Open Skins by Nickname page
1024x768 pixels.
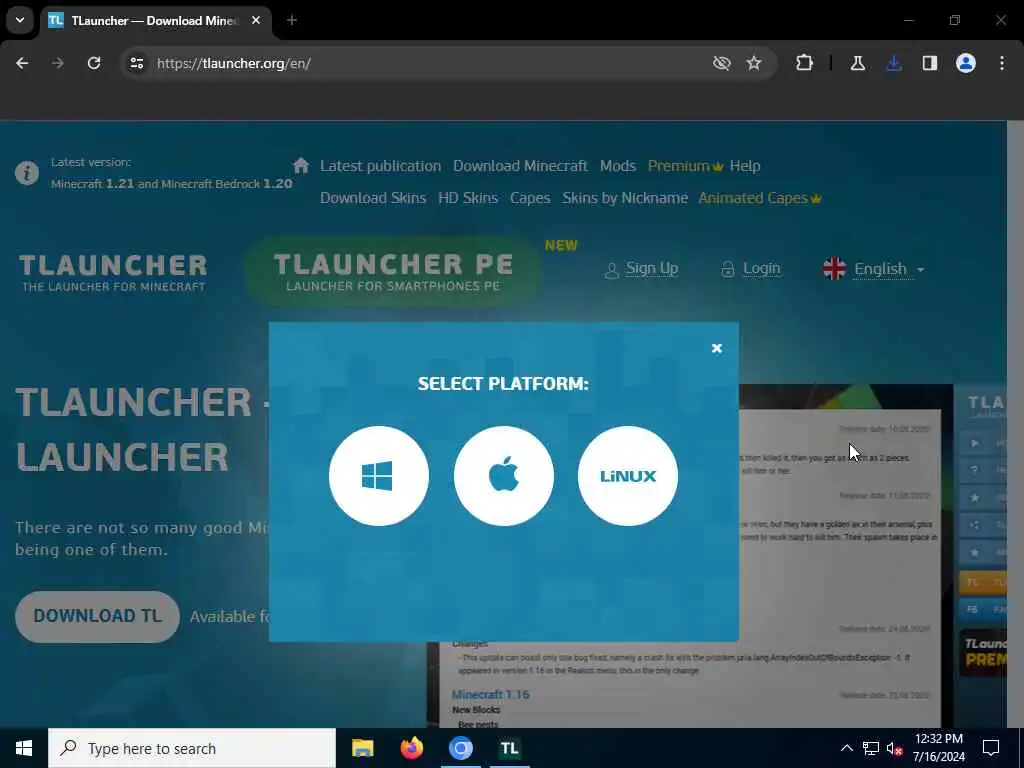[624, 198]
